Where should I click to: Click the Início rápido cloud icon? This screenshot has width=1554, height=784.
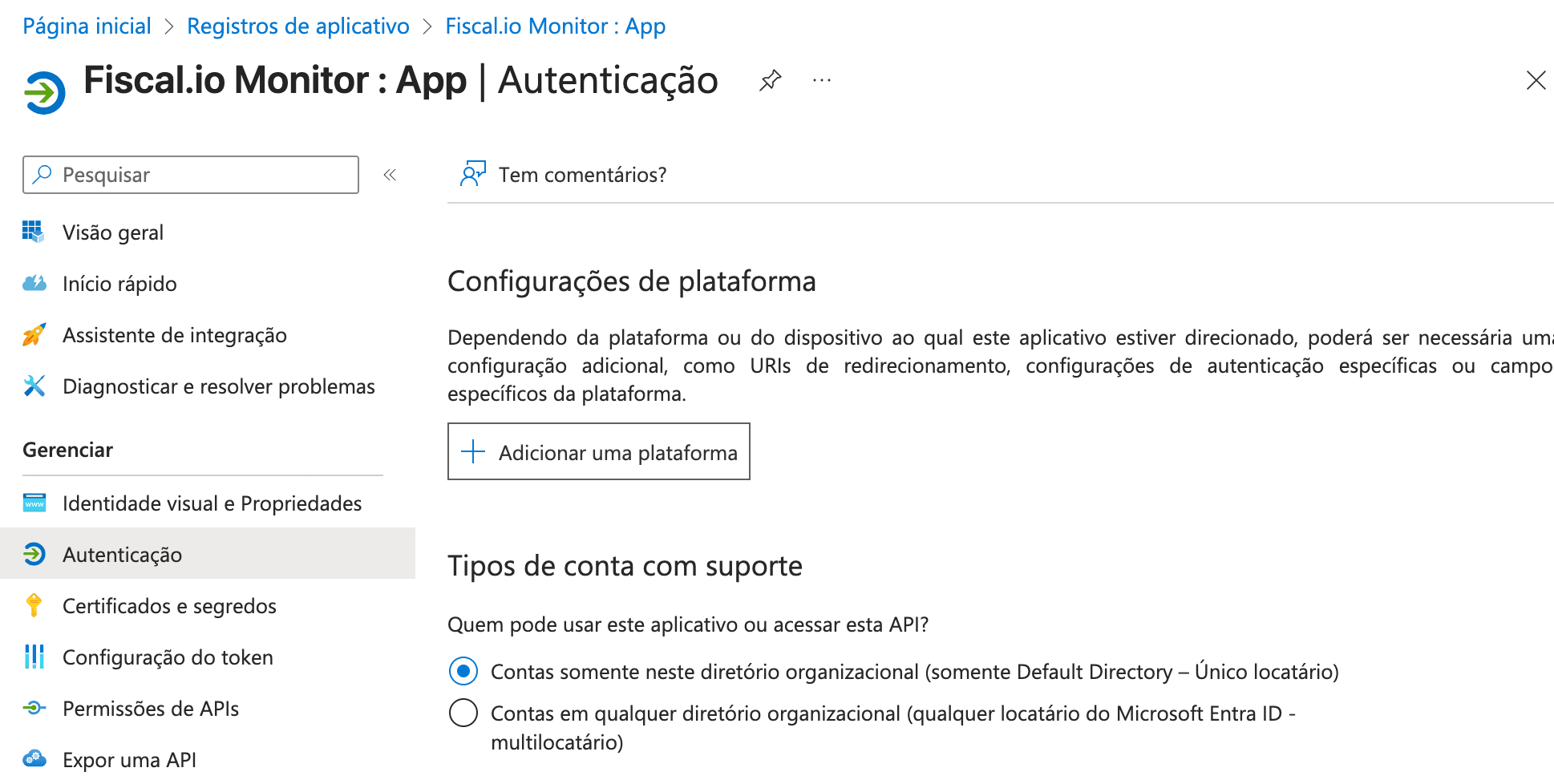34,284
